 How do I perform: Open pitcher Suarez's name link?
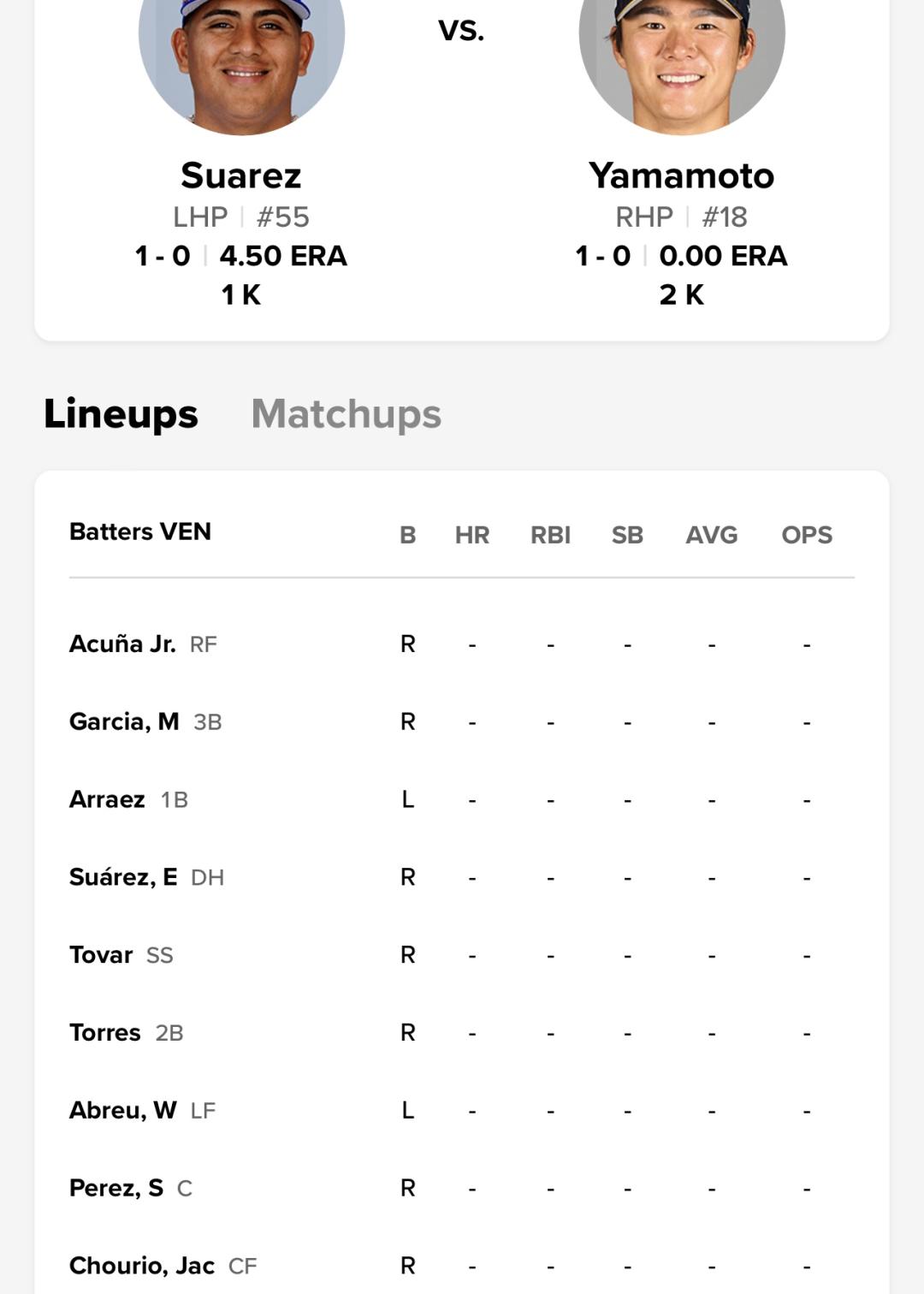(241, 176)
